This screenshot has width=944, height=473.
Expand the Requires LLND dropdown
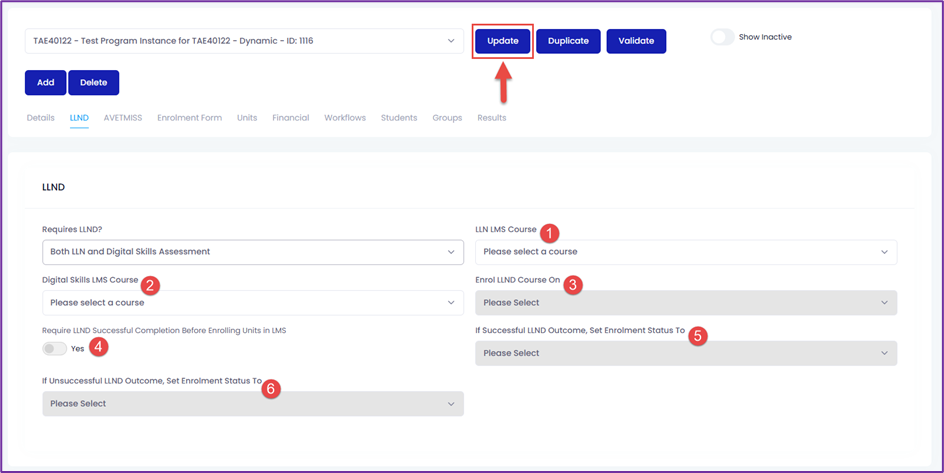[x=253, y=252]
